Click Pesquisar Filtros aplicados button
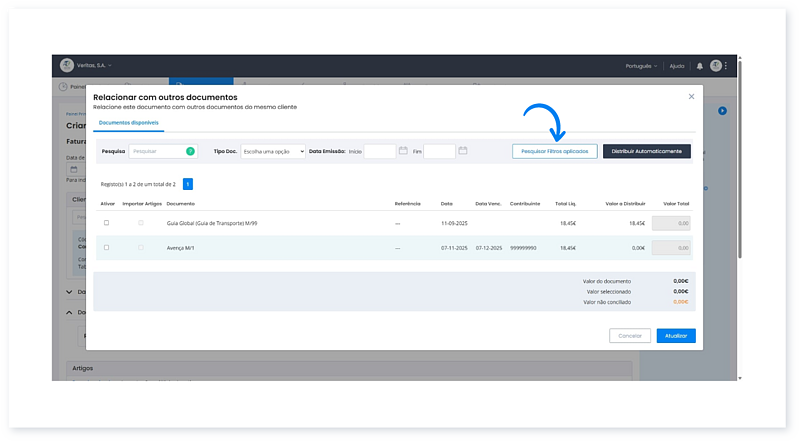800x442 pixels. click(555, 151)
